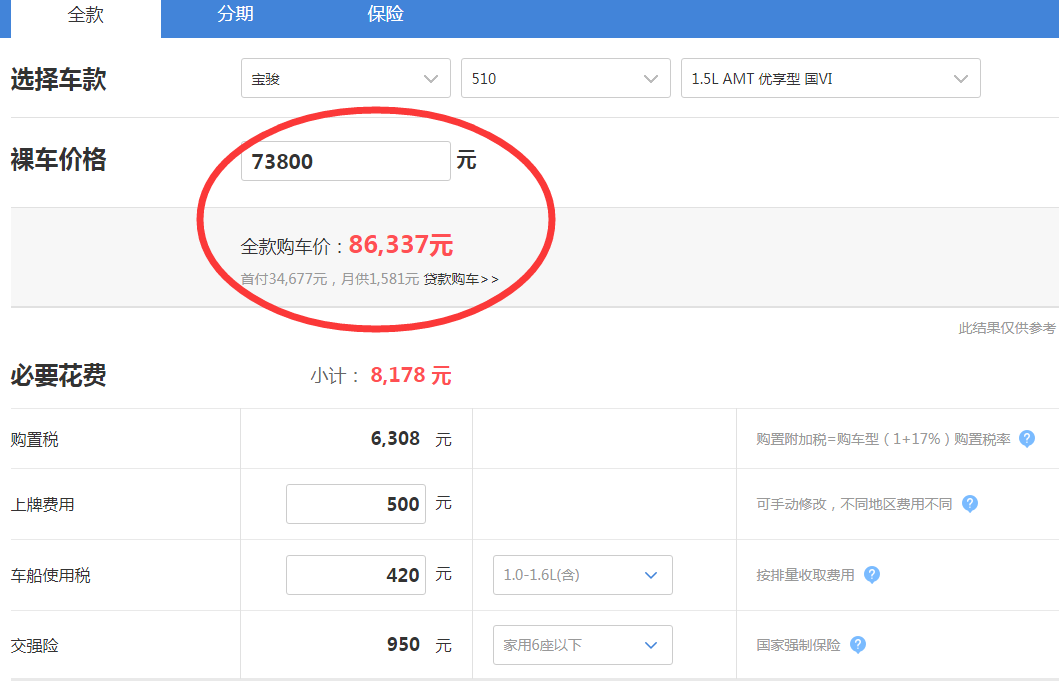Click the 车船使用税 row label
Screen dimensions: 1059x692
pos(51,576)
